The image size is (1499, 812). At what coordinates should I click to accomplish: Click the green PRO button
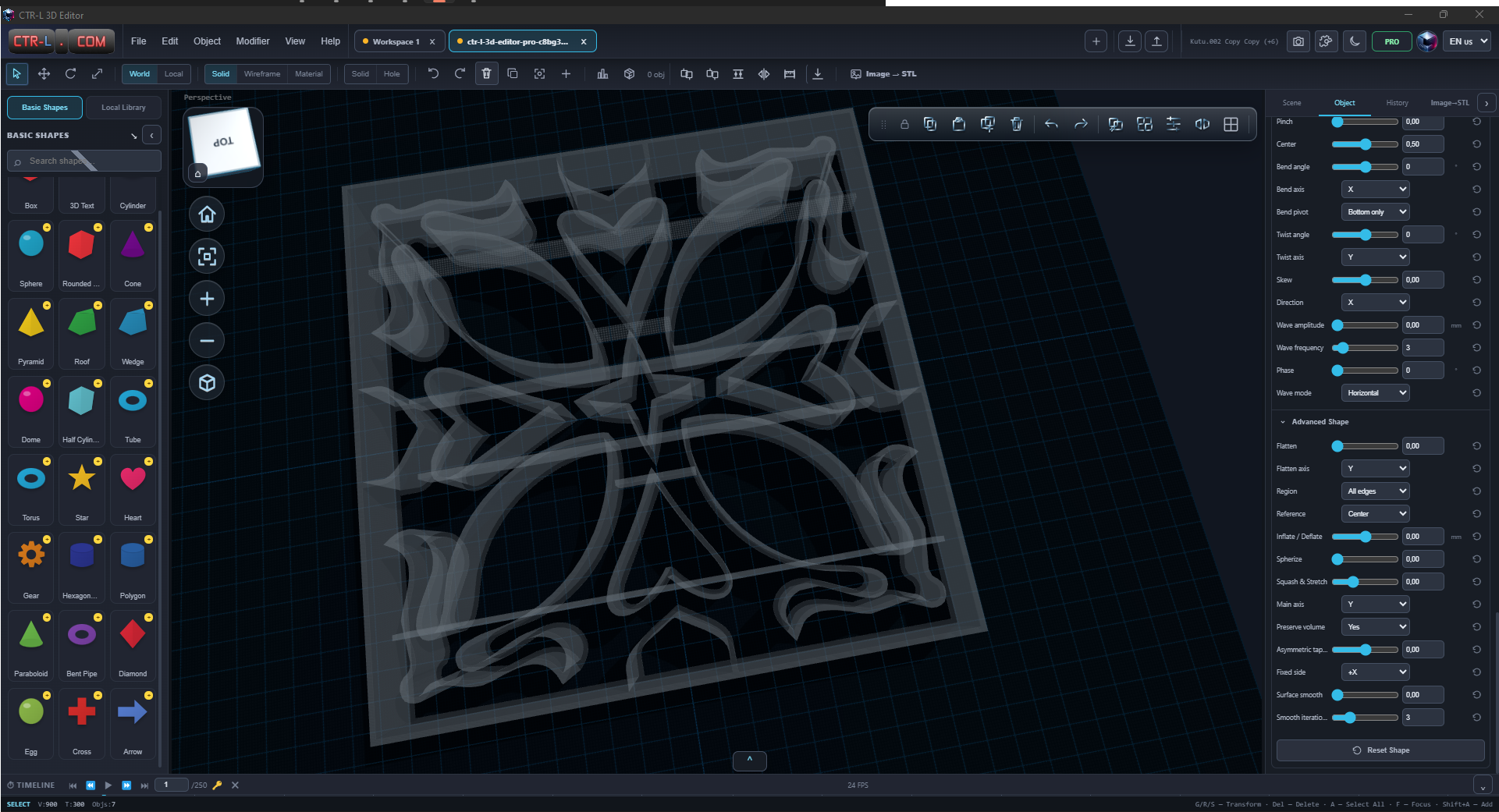click(1392, 41)
